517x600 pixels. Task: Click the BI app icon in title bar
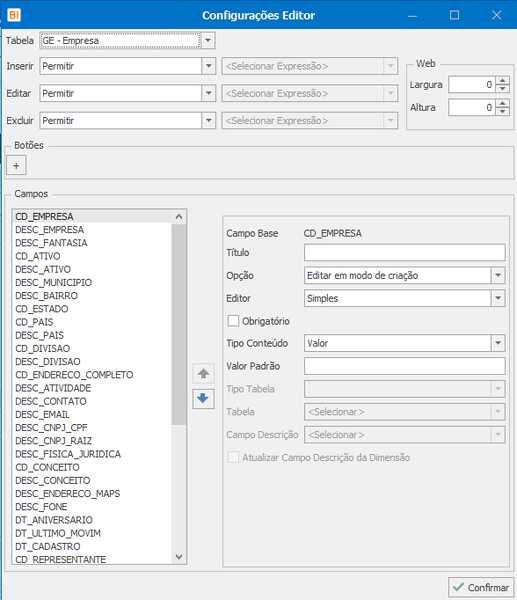pyautogui.click(x=14, y=15)
